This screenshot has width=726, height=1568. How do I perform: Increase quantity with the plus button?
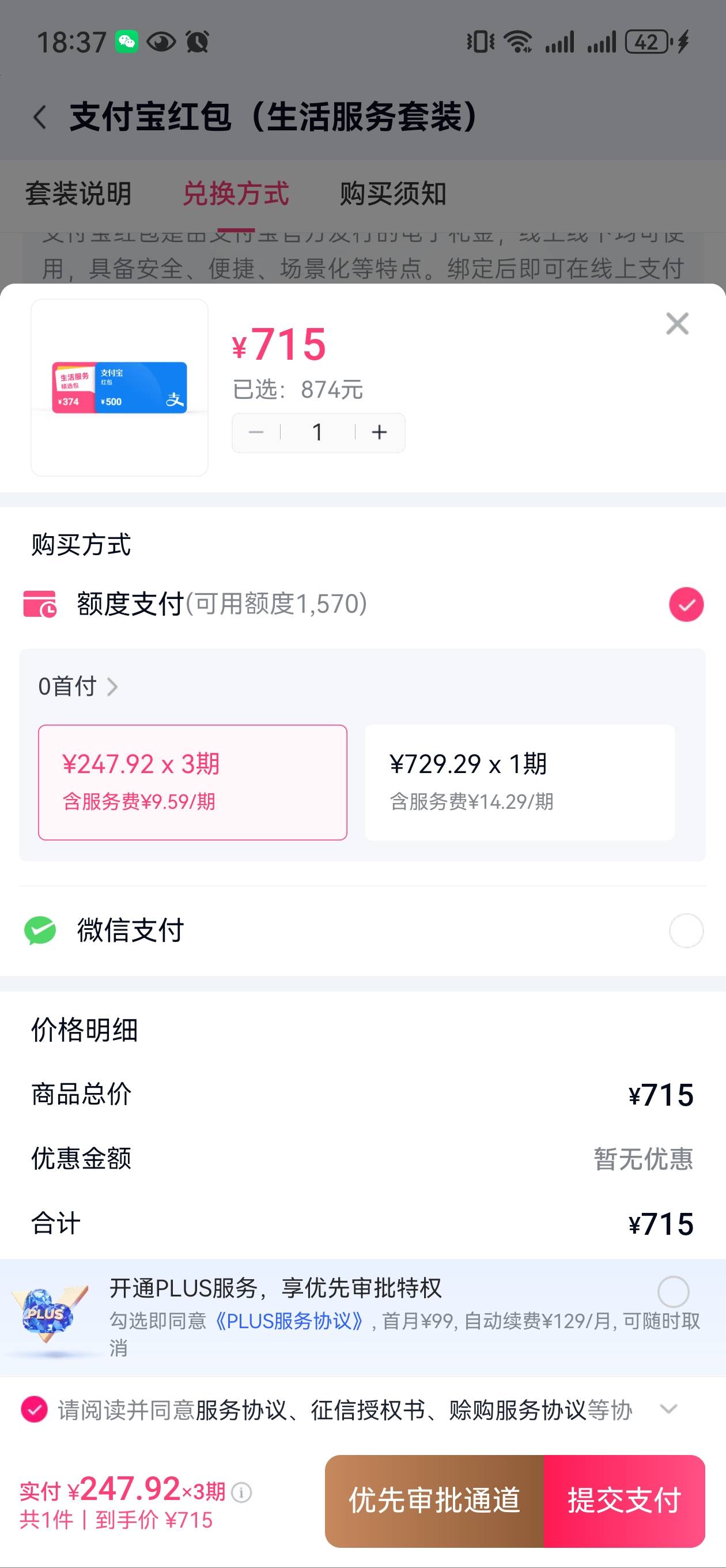tap(380, 432)
